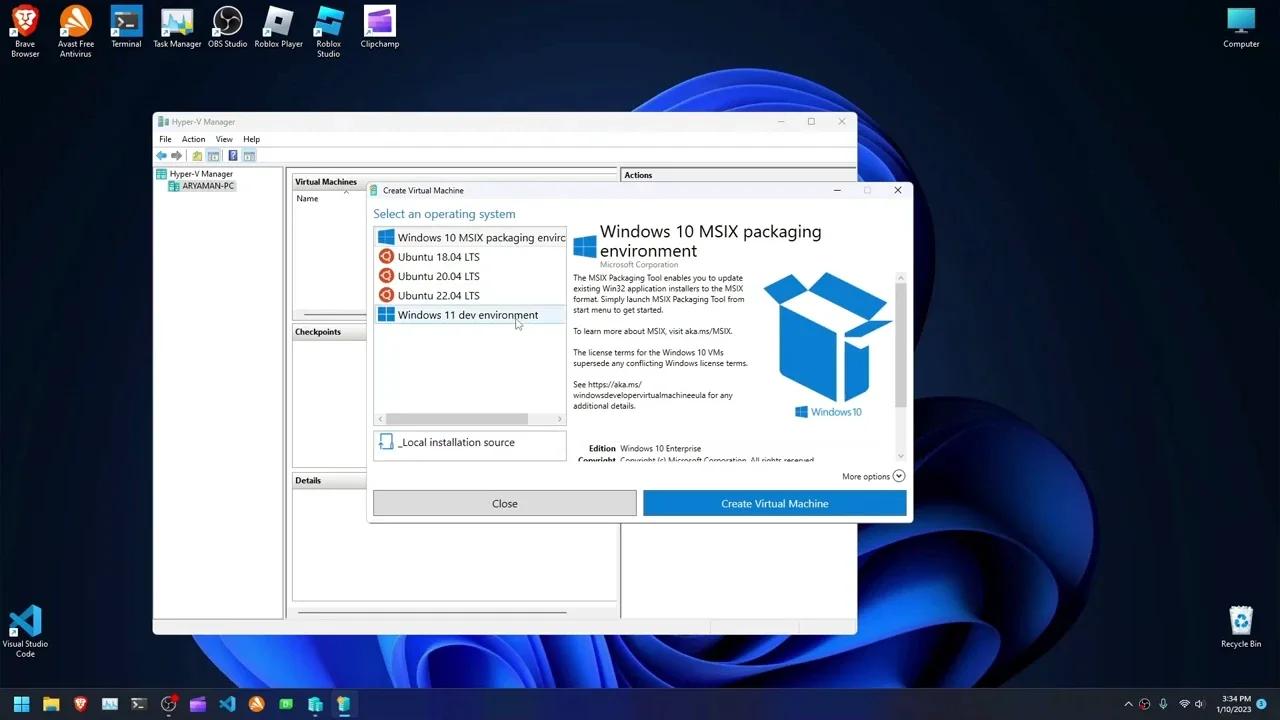This screenshot has width=1280, height=720.
Task: Open Avast Free Antivirus desktop icon
Action: pyautogui.click(x=75, y=20)
